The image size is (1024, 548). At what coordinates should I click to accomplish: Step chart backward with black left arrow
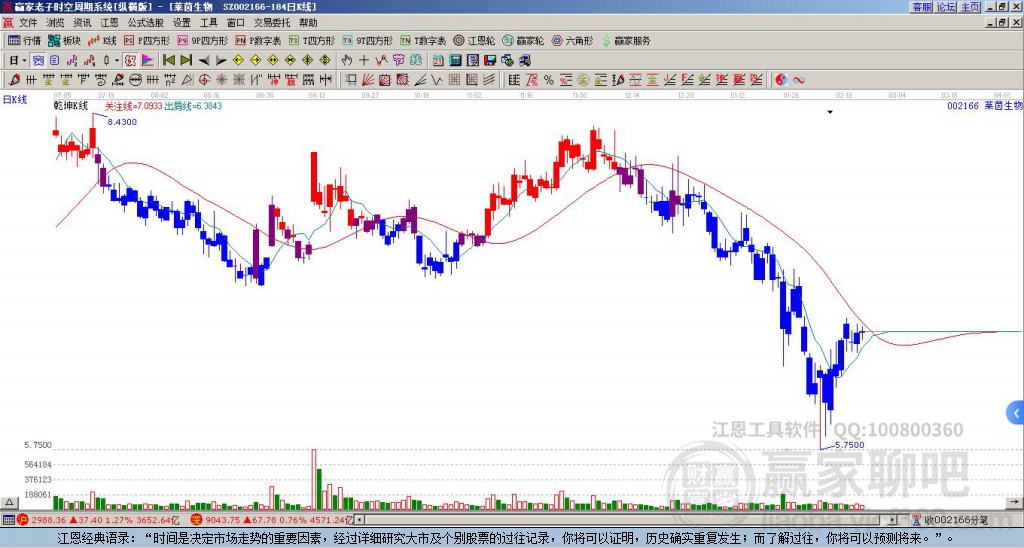[x=204, y=60]
